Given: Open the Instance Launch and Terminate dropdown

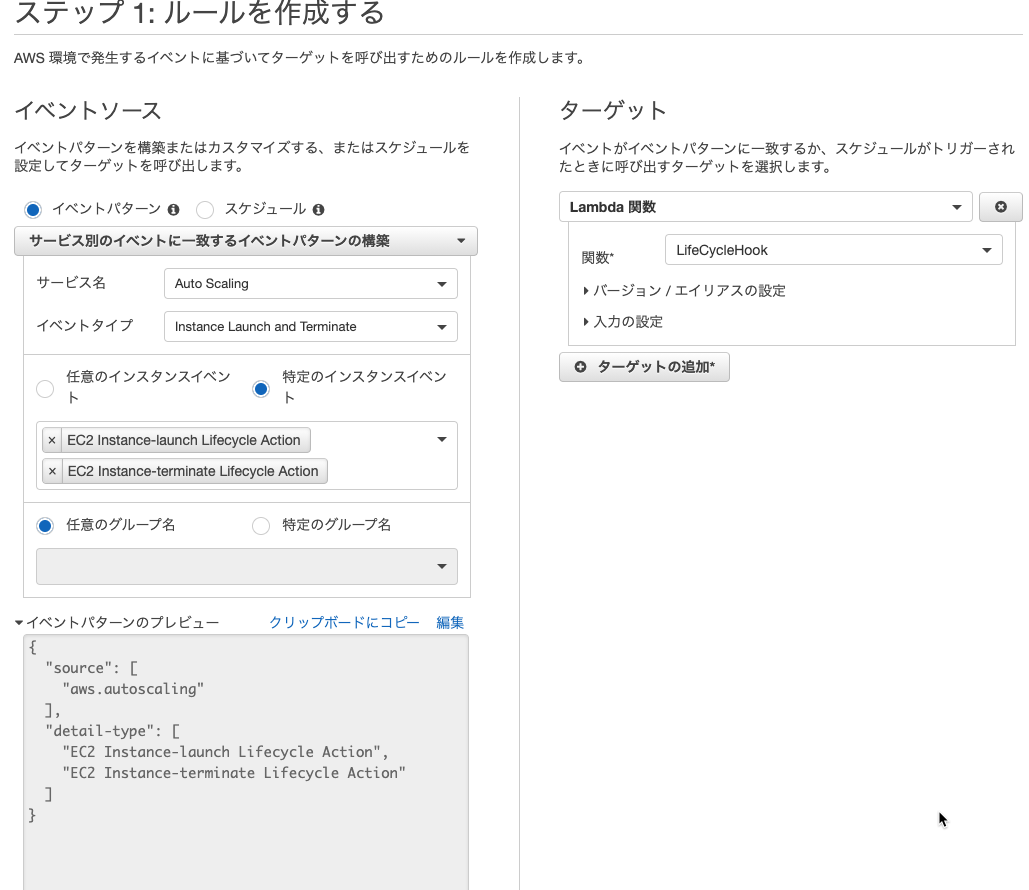Looking at the screenshot, I should tap(310, 326).
